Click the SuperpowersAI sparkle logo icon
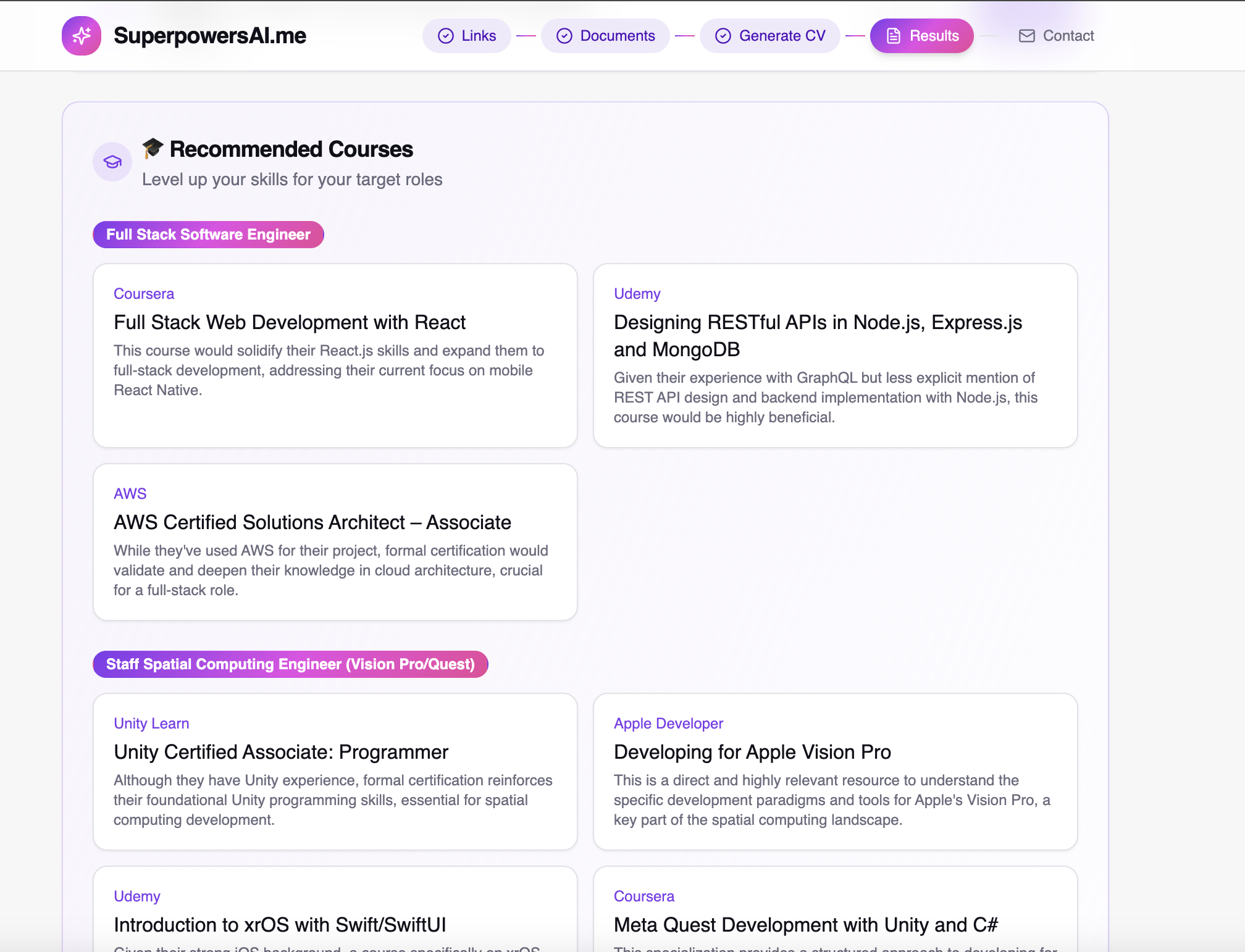This screenshot has height=952, width=1245. [82, 36]
